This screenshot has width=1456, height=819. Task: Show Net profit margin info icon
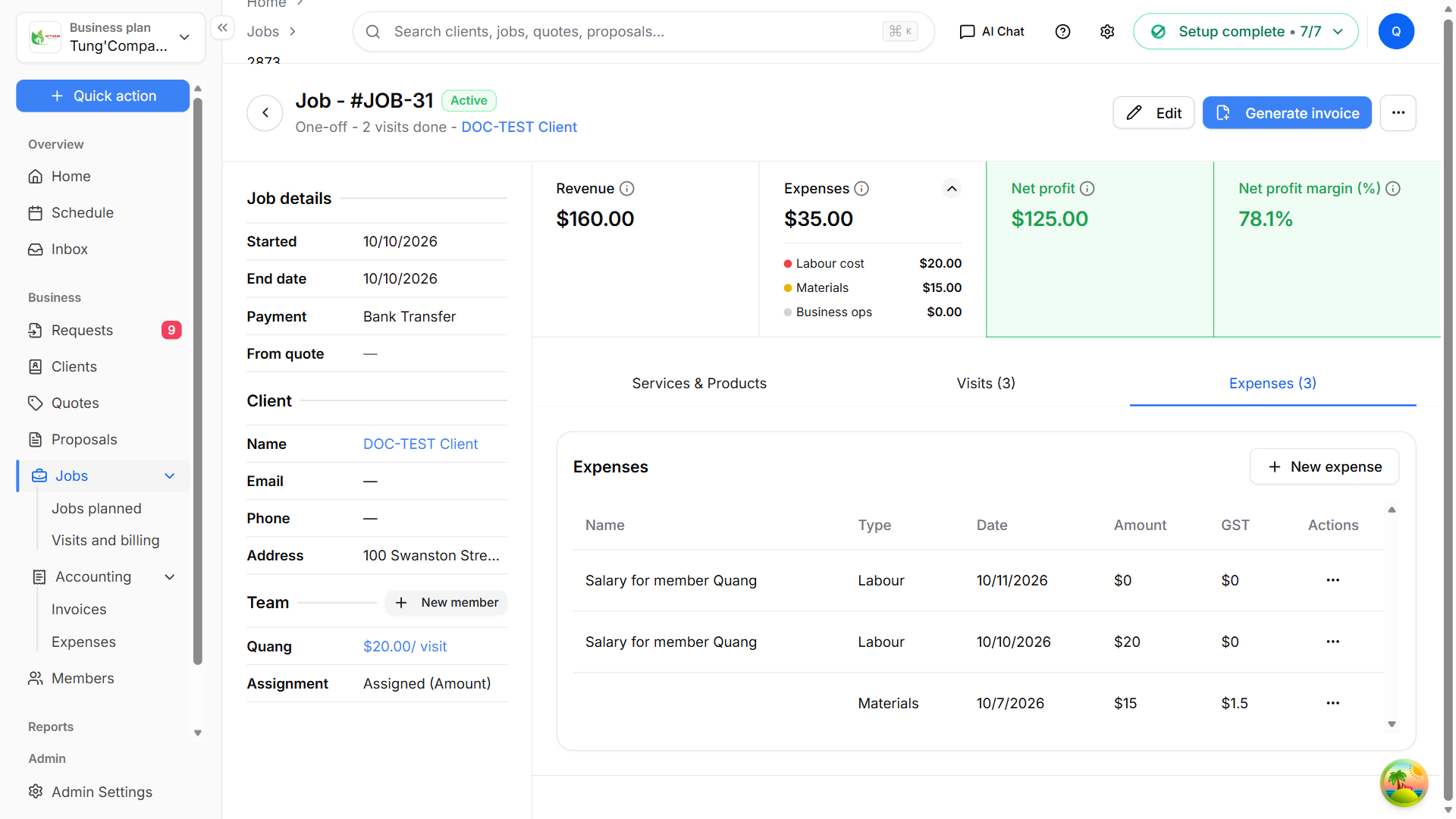point(1393,189)
